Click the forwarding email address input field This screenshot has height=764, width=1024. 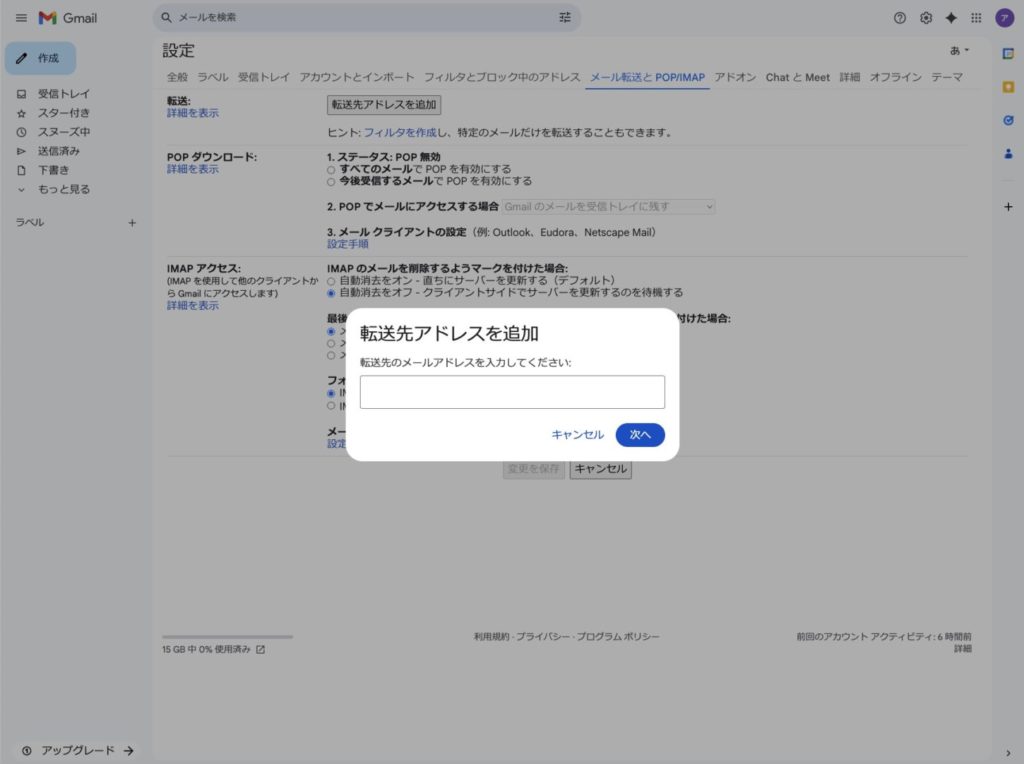(512, 392)
